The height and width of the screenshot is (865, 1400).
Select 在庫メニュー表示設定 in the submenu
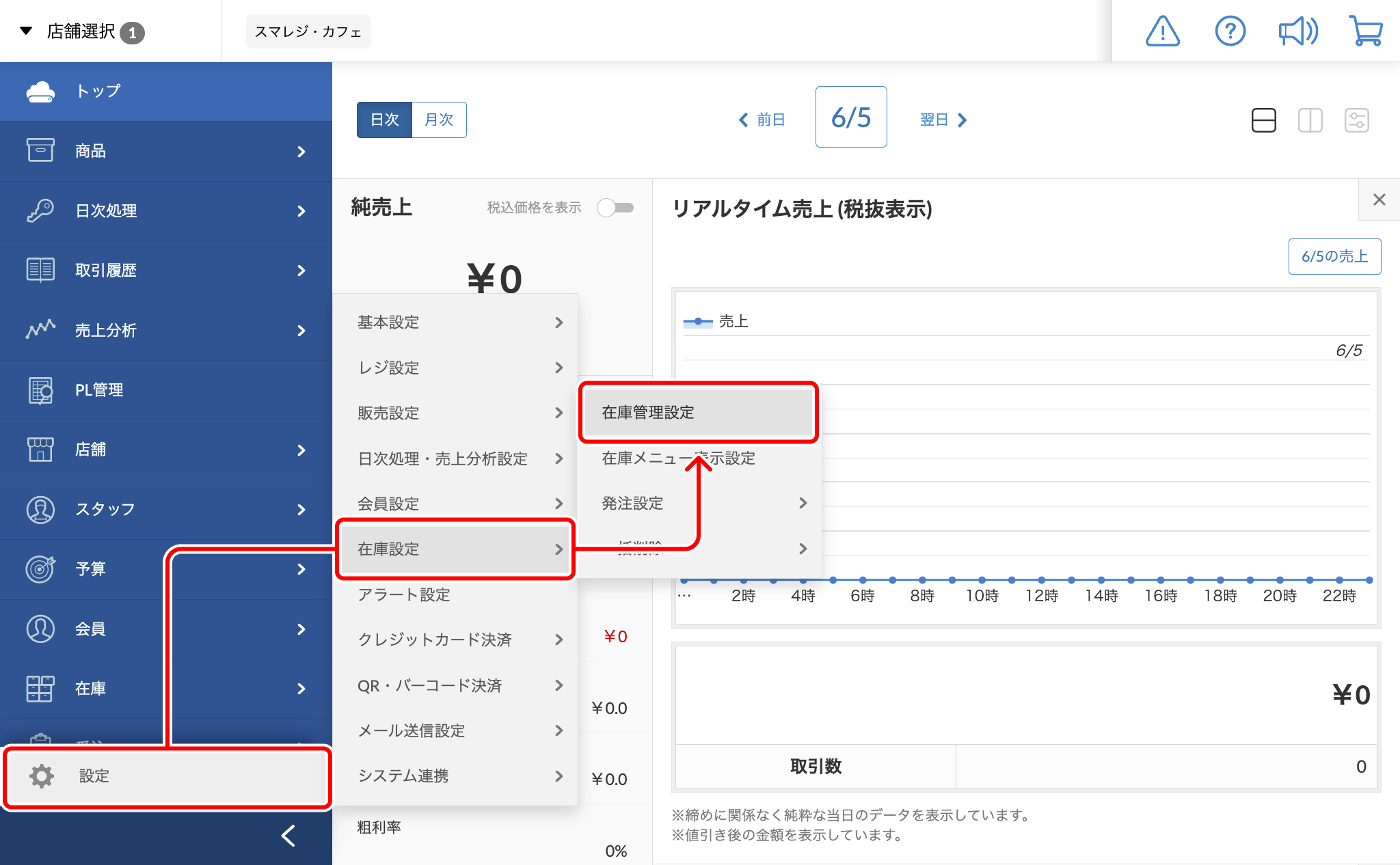pos(699,458)
